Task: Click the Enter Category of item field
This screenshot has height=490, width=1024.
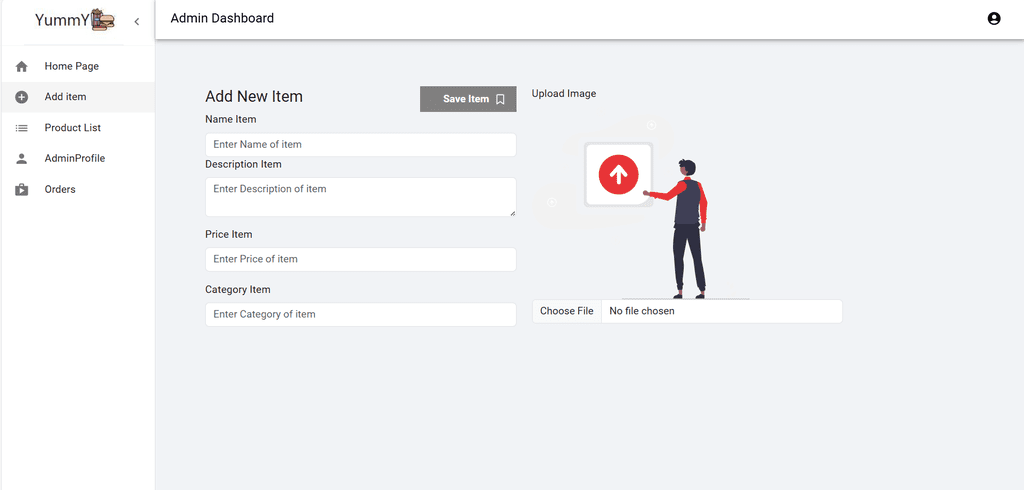Action: click(x=360, y=314)
